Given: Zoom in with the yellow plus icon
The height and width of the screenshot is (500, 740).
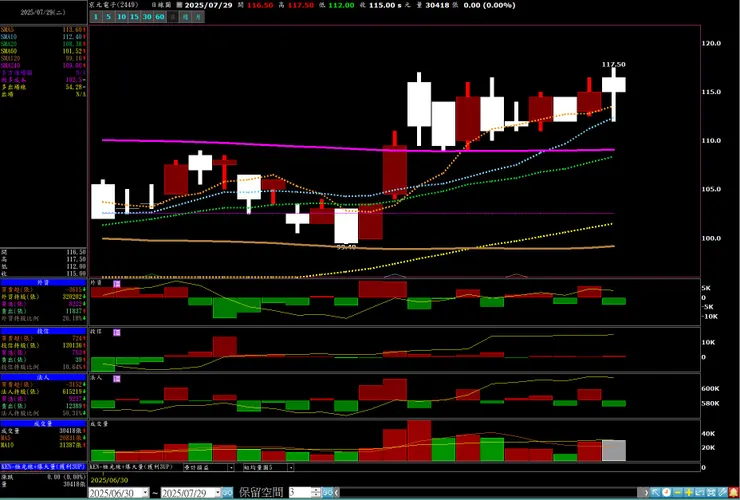Looking at the screenshot, I should (689, 492).
